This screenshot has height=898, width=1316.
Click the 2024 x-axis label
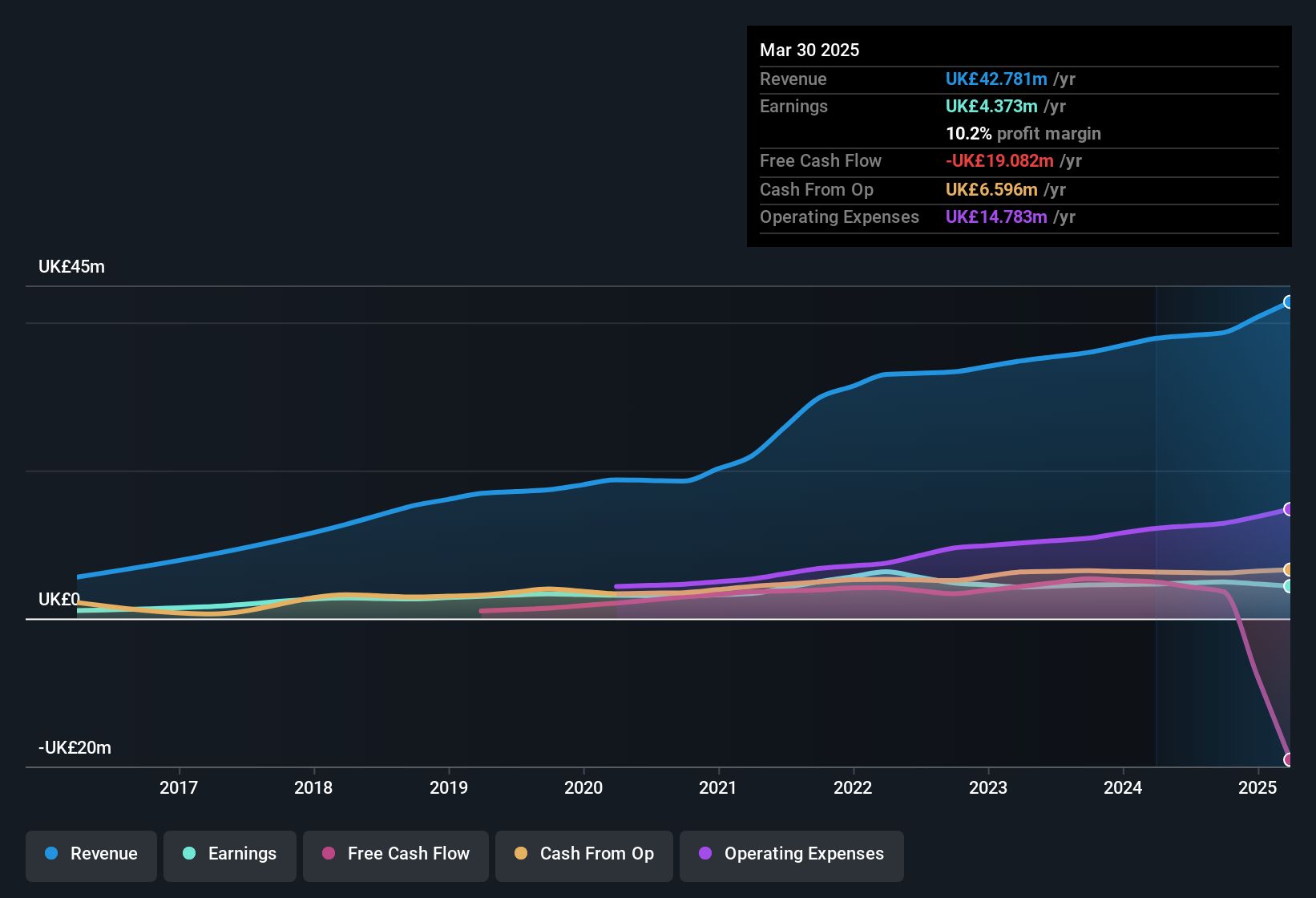1123,787
